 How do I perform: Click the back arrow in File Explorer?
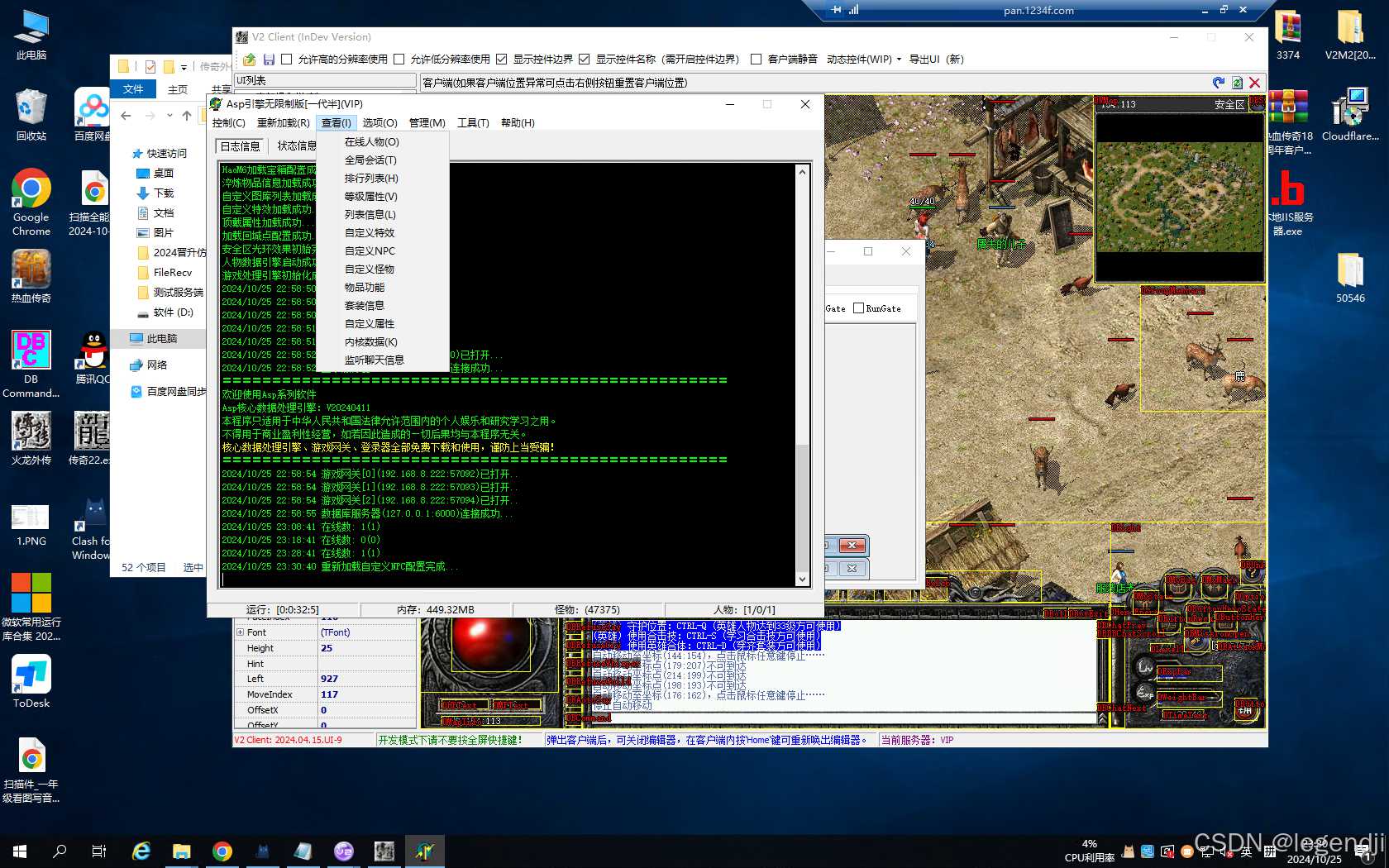(126, 116)
